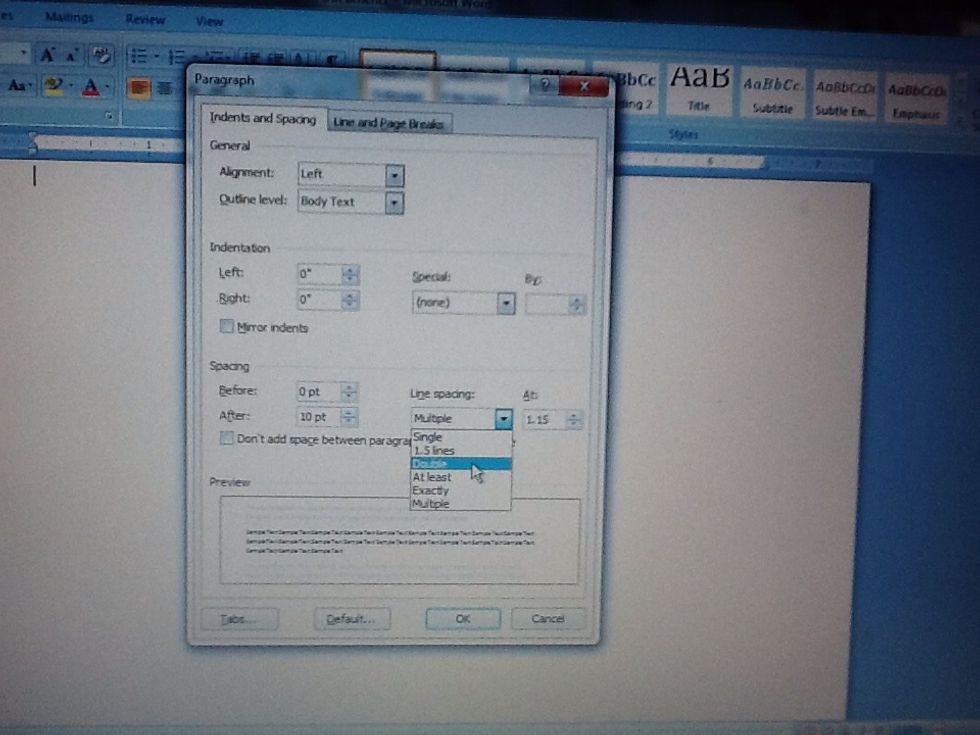Open the Alignment dropdown

394,174
